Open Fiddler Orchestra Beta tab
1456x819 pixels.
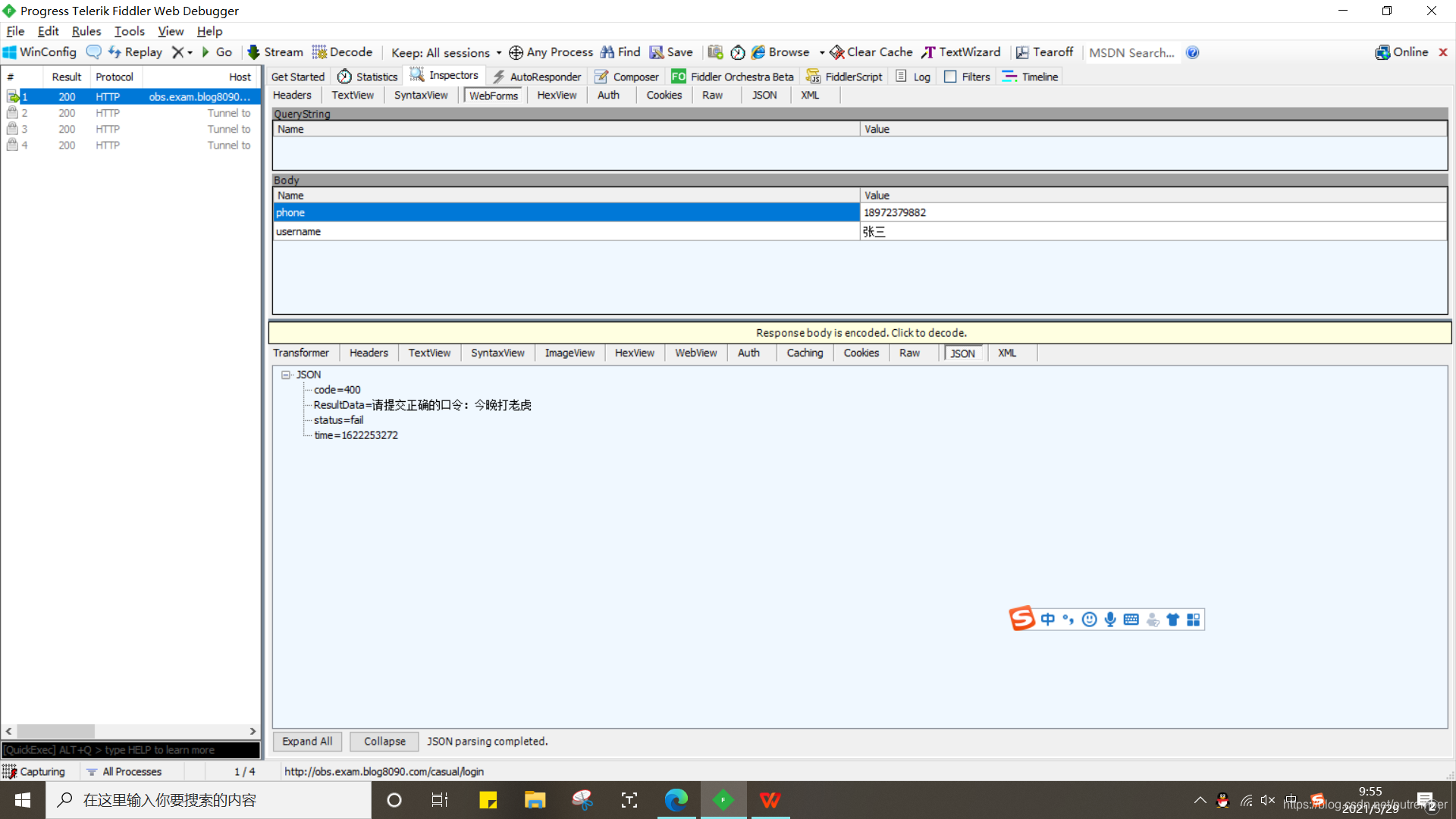733,77
